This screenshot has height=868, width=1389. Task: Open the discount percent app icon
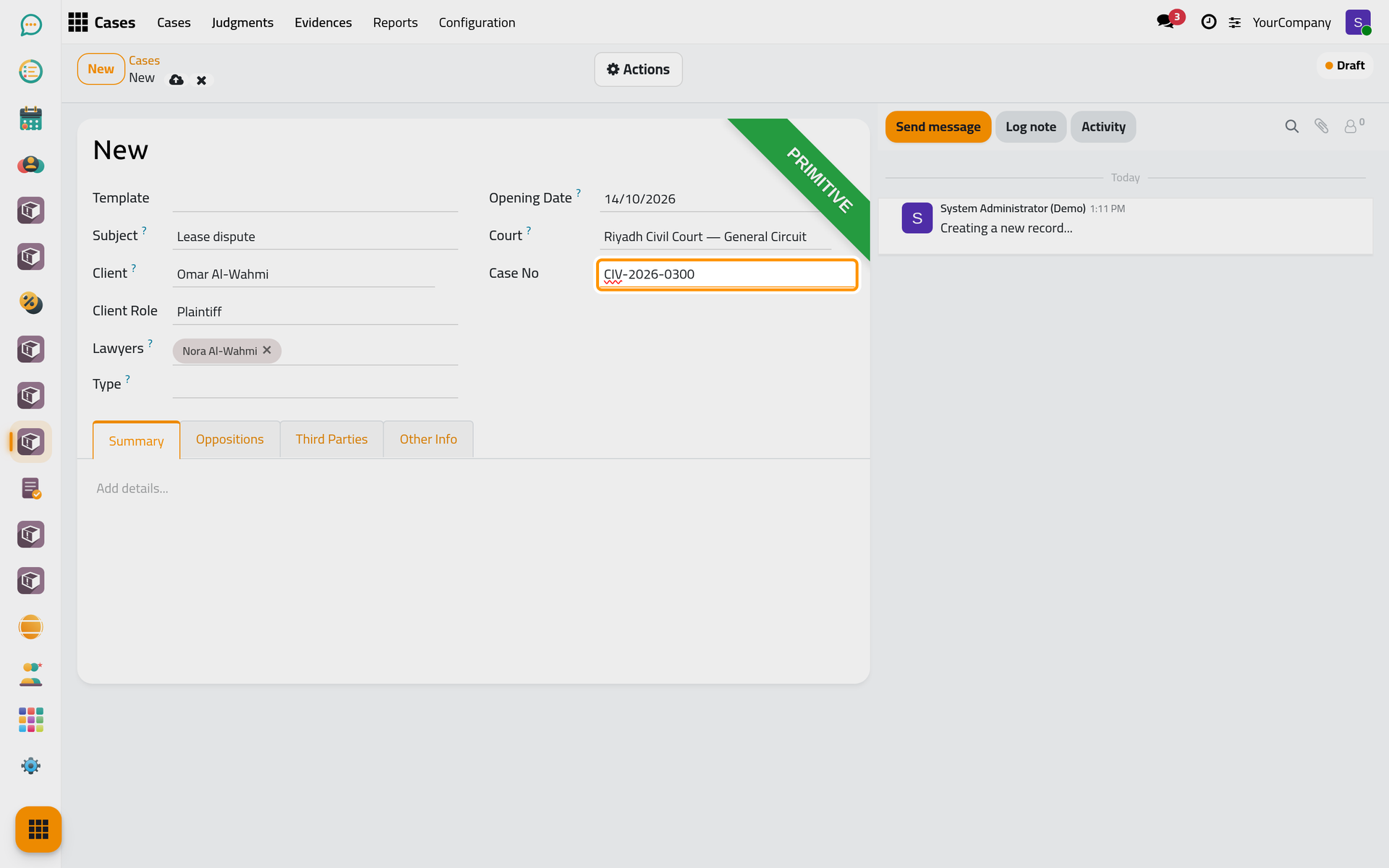pos(30,303)
